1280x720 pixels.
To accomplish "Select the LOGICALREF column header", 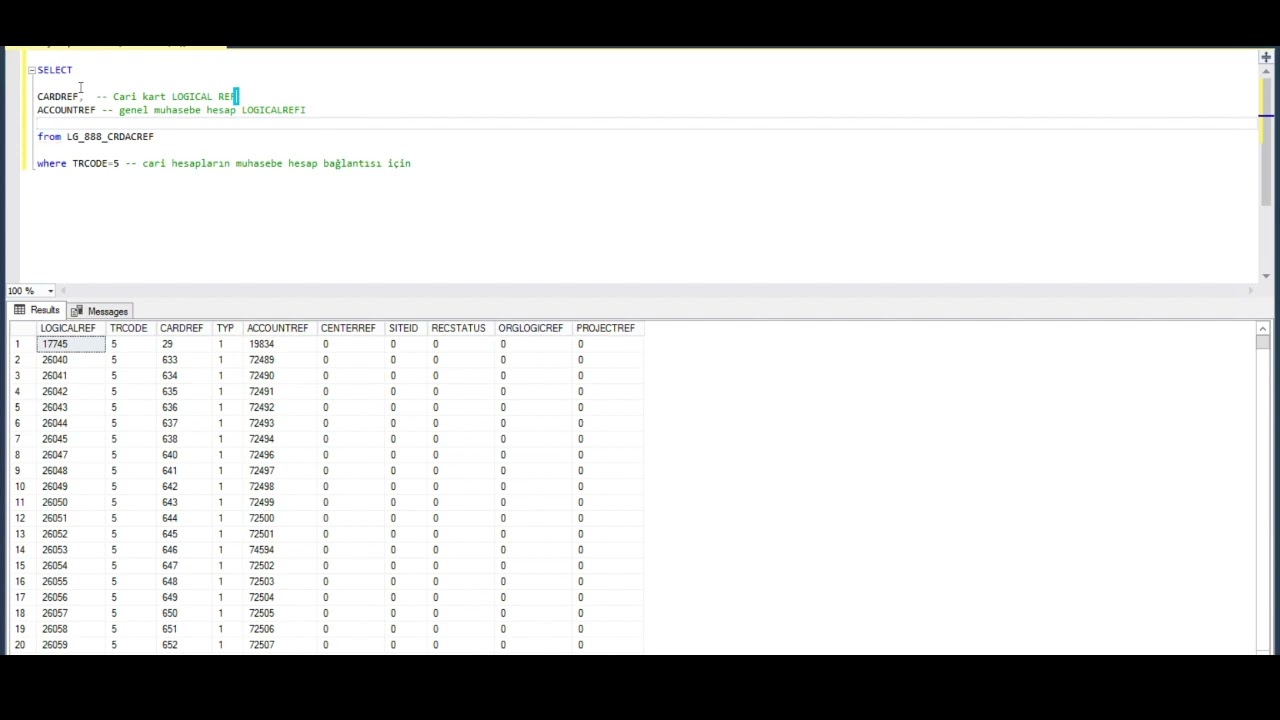I will [68, 328].
